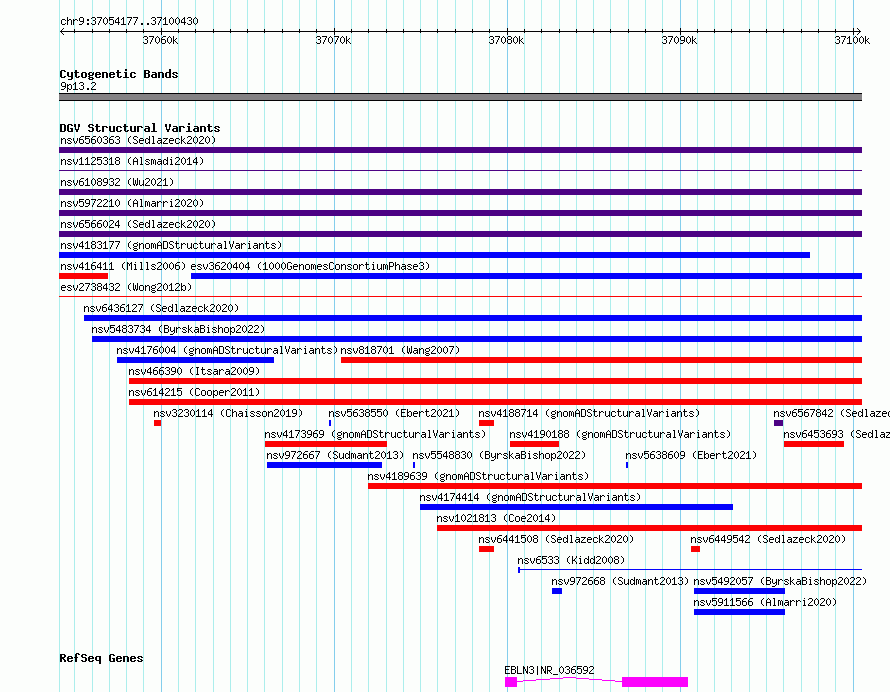This screenshot has width=890, height=692.
Task: Click the nsv466390 (Itsara2009) label
Action: pyautogui.click(x=194, y=371)
